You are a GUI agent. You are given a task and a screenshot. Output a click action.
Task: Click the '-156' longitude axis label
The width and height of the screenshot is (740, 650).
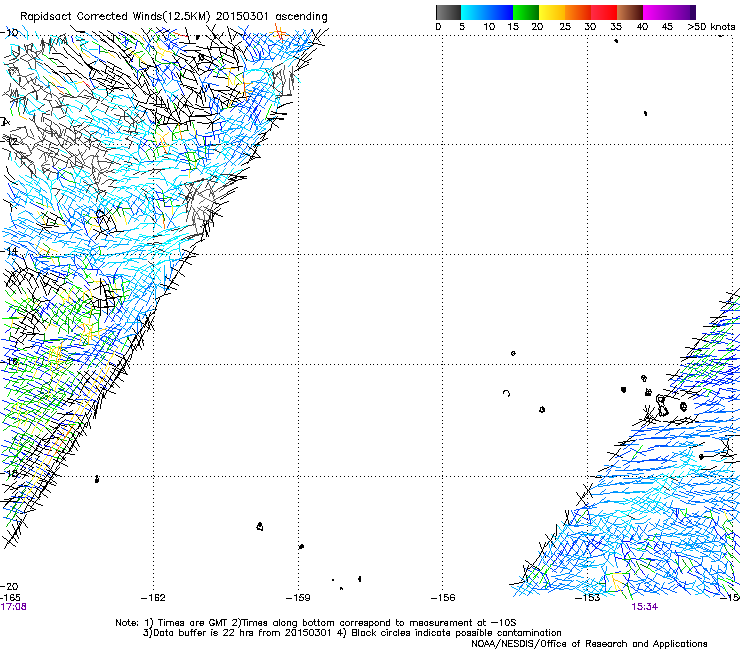click(443, 598)
